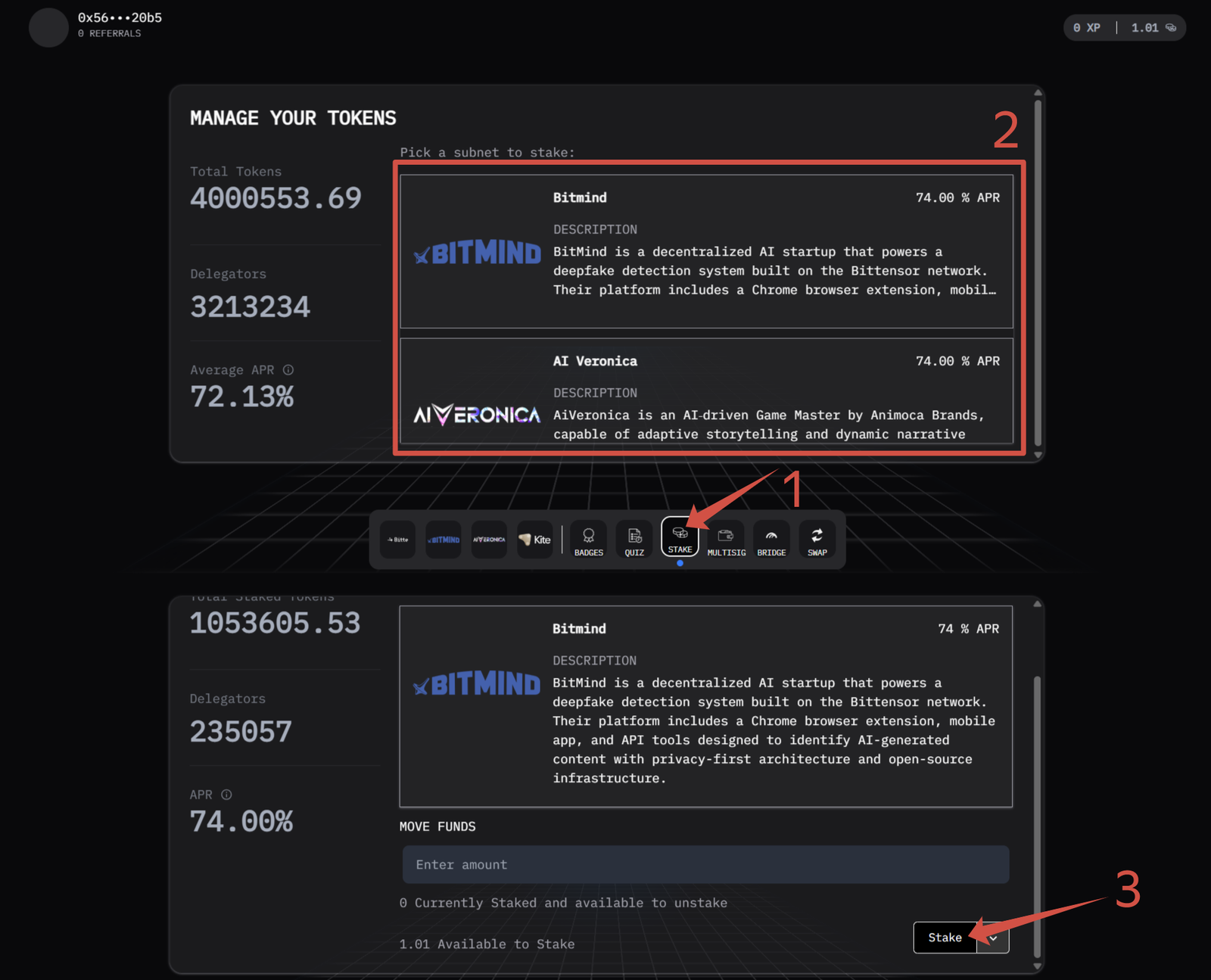This screenshot has width=1211, height=980.
Task: Click the XP and balance pill
Action: (x=1124, y=28)
